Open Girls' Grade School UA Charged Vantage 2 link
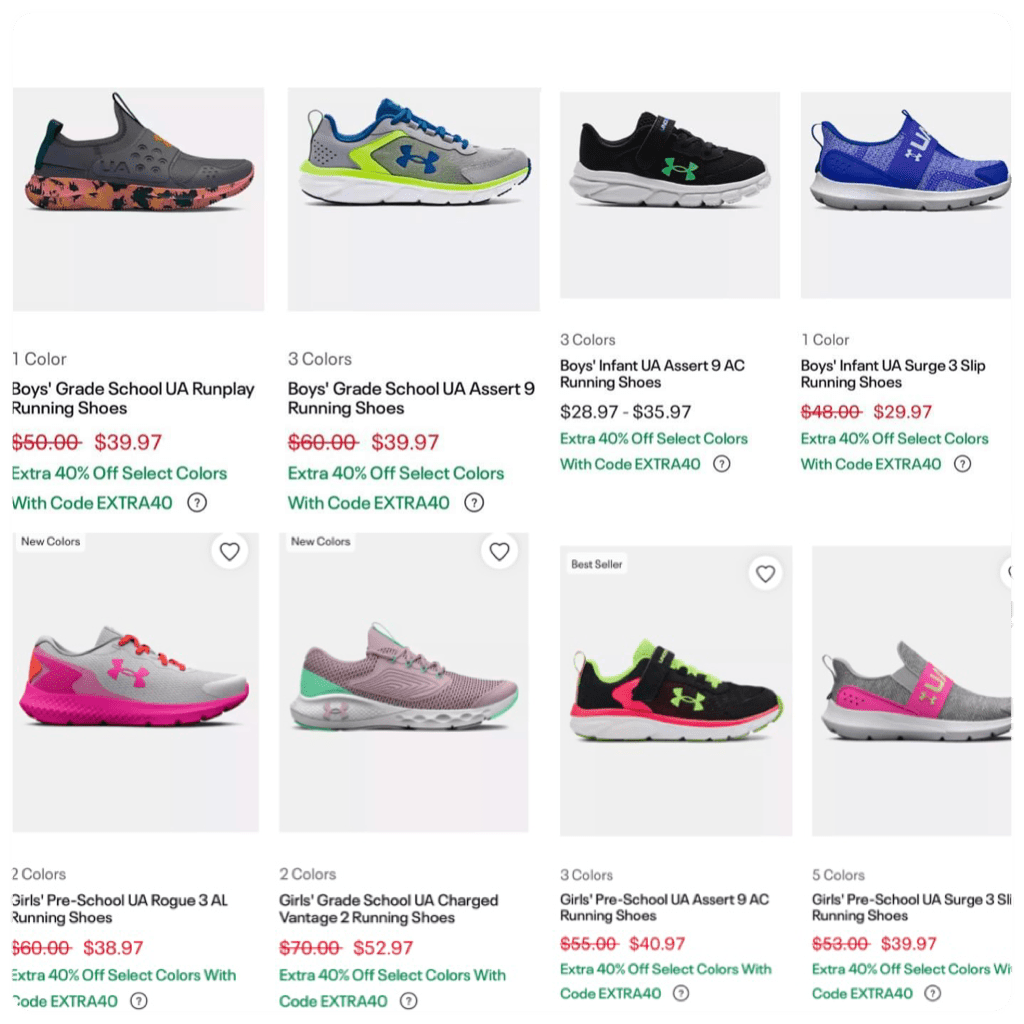This screenshot has width=1024, height=1024. pyautogui.click(x=389, y=908)
